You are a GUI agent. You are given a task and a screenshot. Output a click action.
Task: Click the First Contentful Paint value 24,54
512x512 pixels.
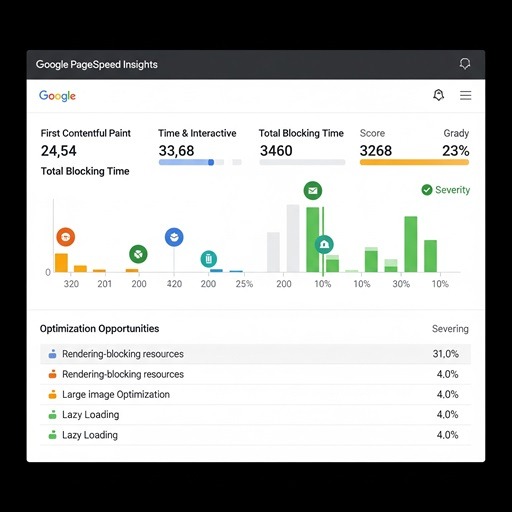tap(59, 151)
